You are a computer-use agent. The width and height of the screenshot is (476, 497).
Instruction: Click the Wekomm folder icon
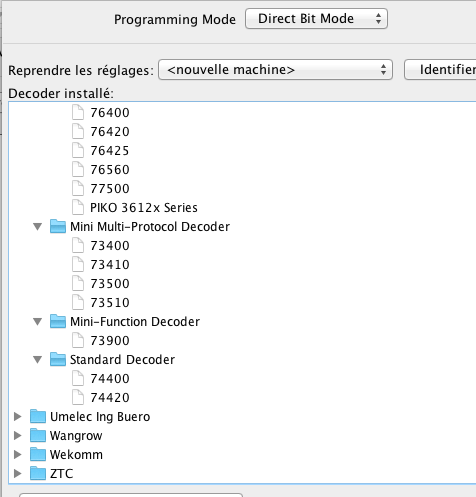click(38, 454)
